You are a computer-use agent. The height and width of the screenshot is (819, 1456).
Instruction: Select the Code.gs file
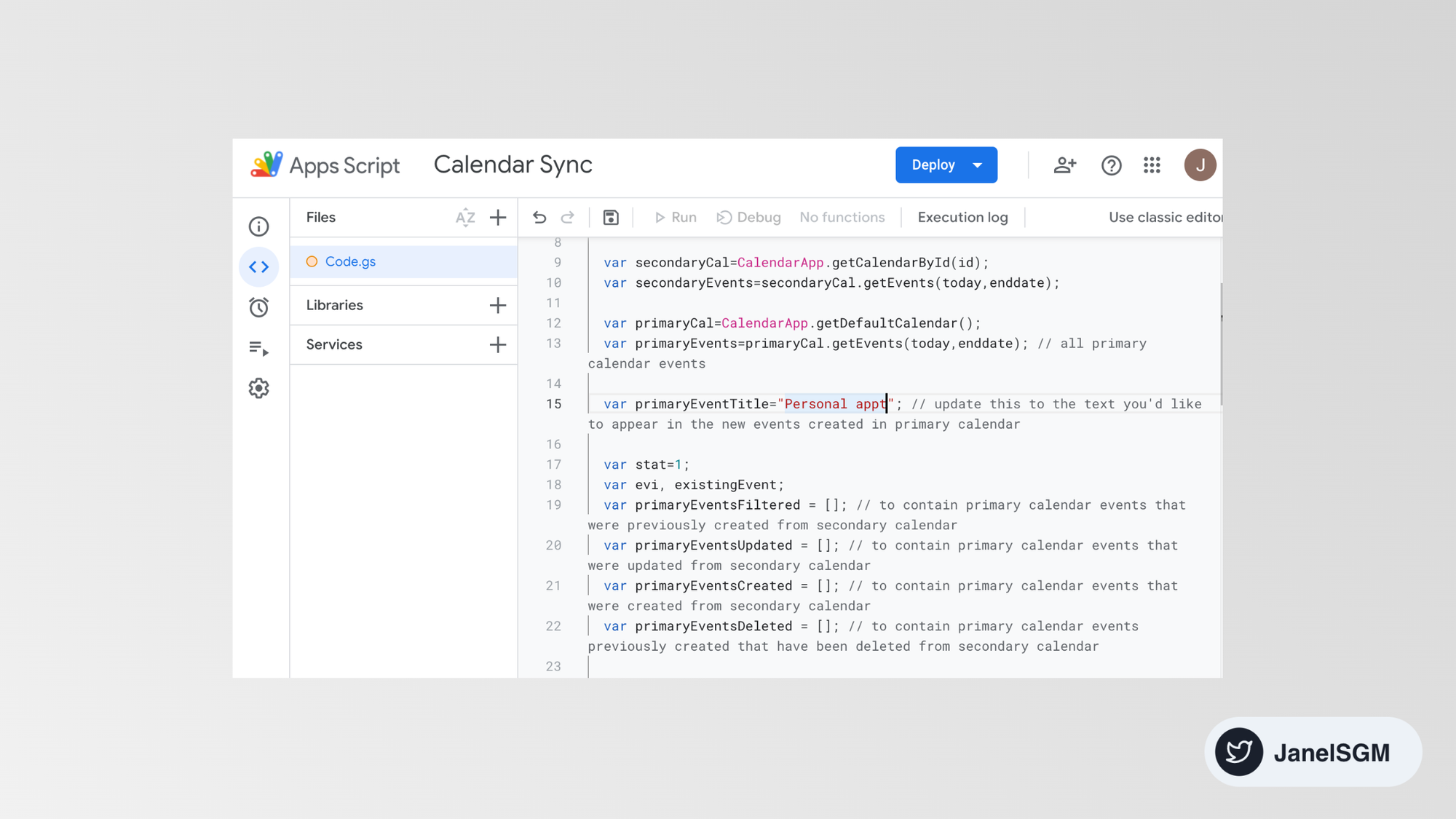(x=403, y=261)
